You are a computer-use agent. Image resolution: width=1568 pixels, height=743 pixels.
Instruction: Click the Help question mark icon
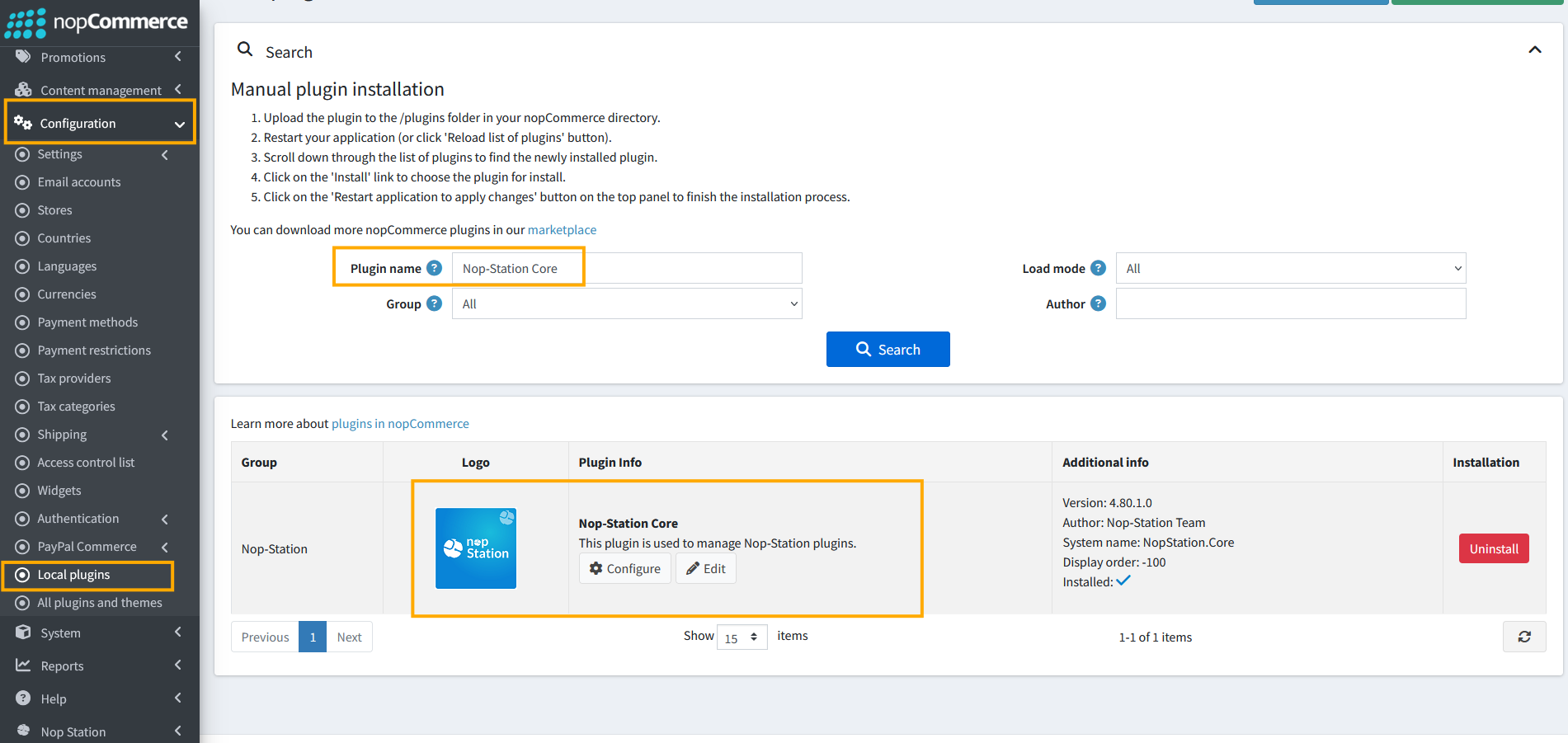click(x=23, y=698)
